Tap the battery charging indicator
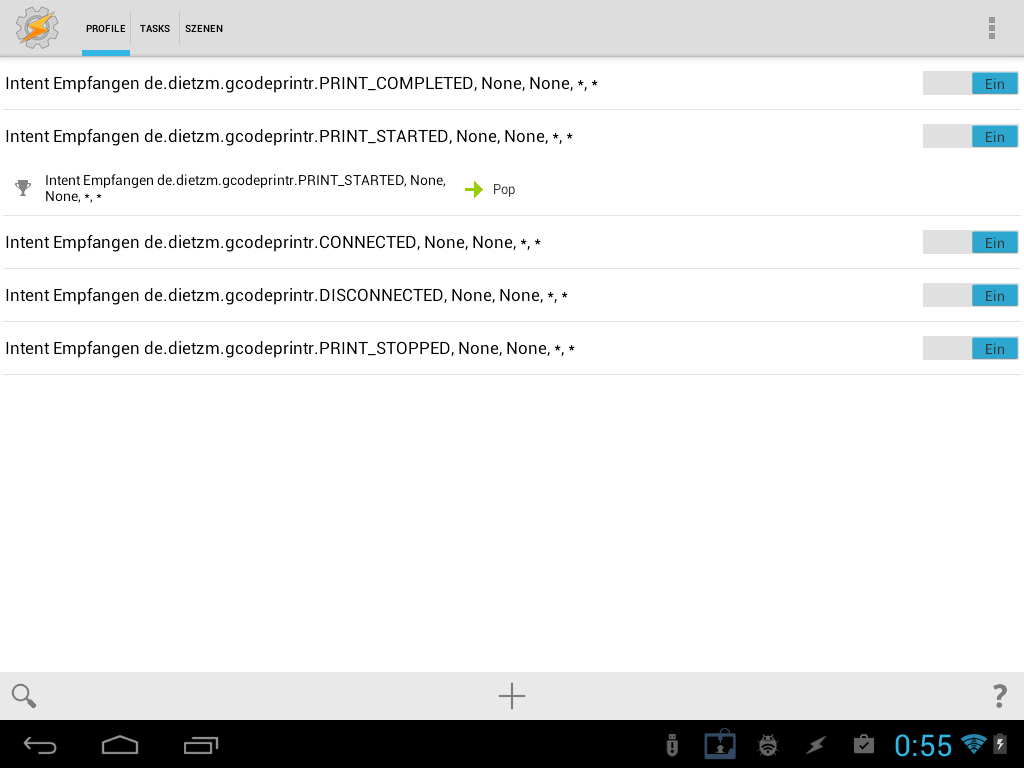 pos(1000,744)
